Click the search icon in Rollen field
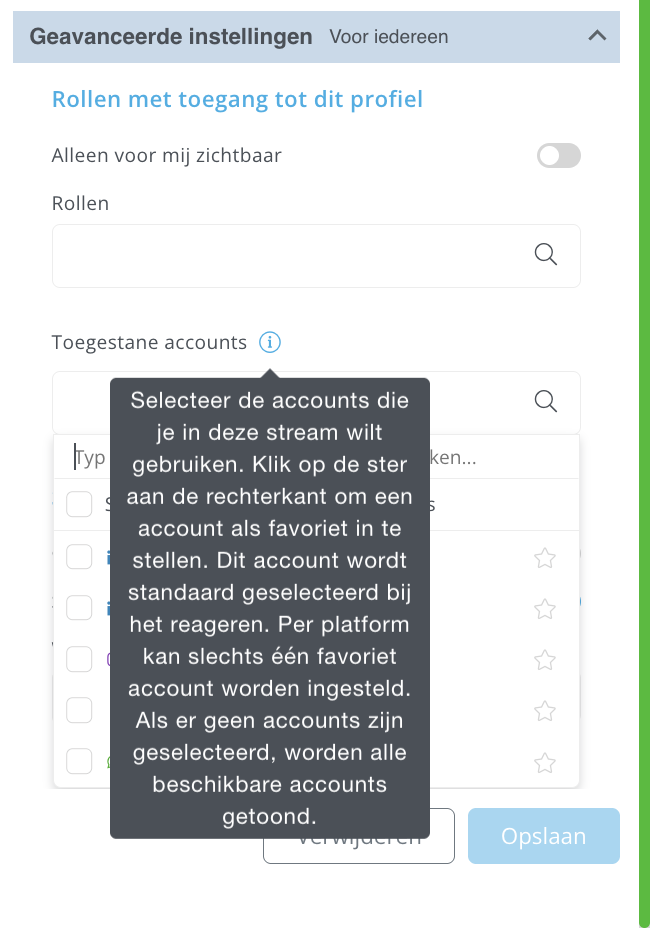Viewport: 650px width, 928px height. tap(545, 254)
